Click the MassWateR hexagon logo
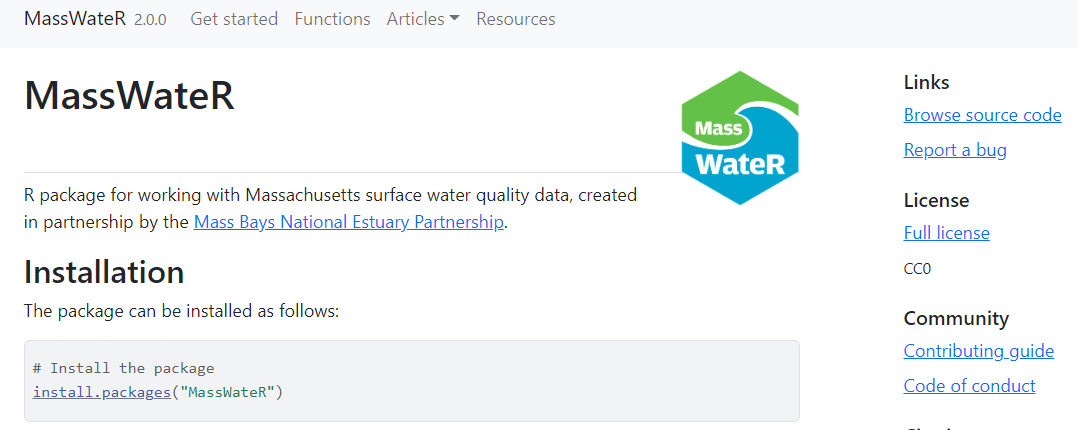The image size is (1078, 430). [x=740, y=138]
